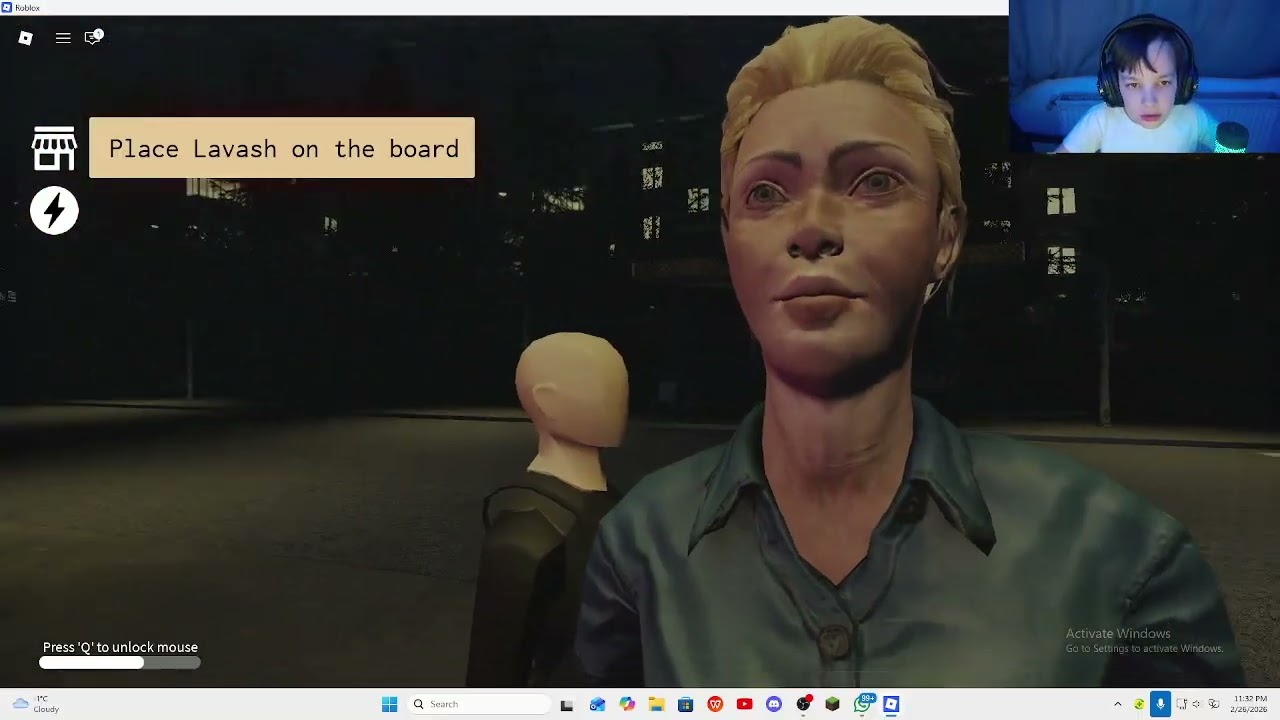Viewport: 1280px width, 720px height.
Task: Open File Explorer from the taskbar
Action: [x=656, y=704]
